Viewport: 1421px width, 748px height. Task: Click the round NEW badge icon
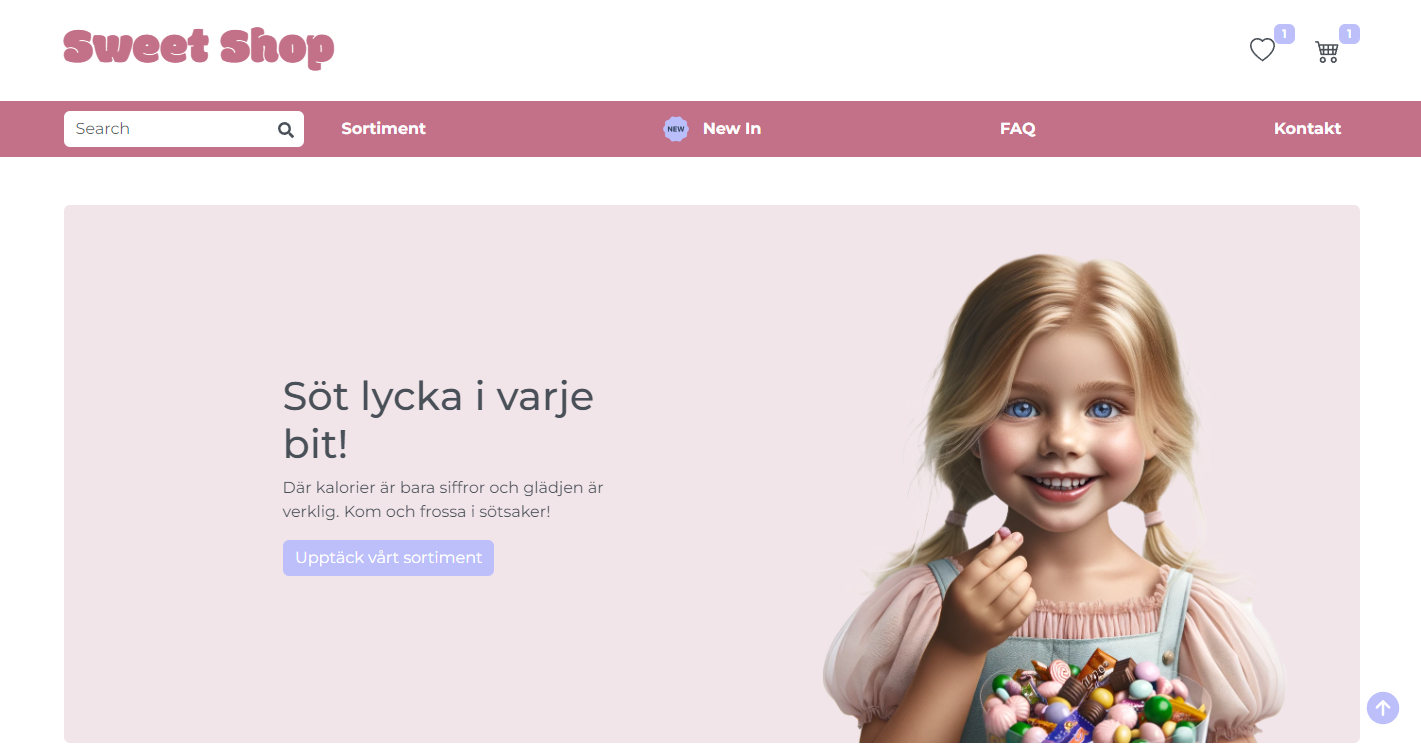[676, 129]
